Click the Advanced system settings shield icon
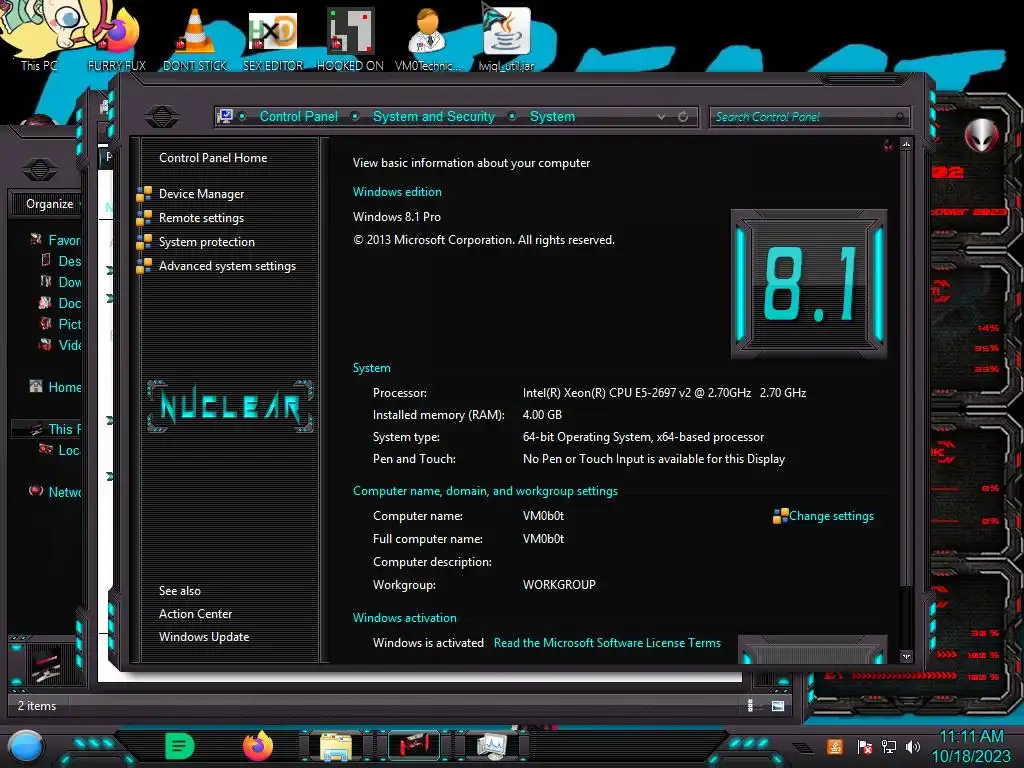Screen dimensions: 1024x768 (x=144, y=266)
